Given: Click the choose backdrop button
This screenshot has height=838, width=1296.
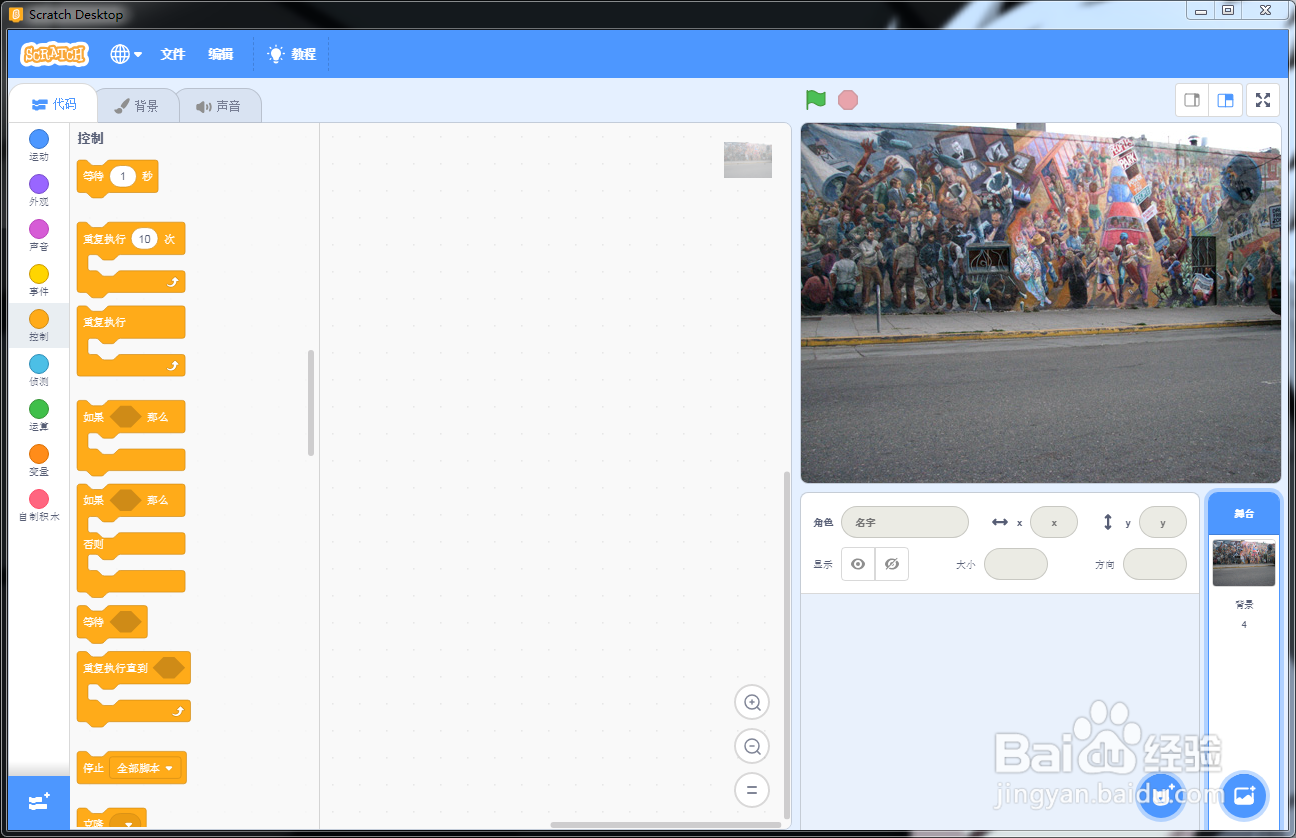Looking at the screenshot, I should point(1244,796).
